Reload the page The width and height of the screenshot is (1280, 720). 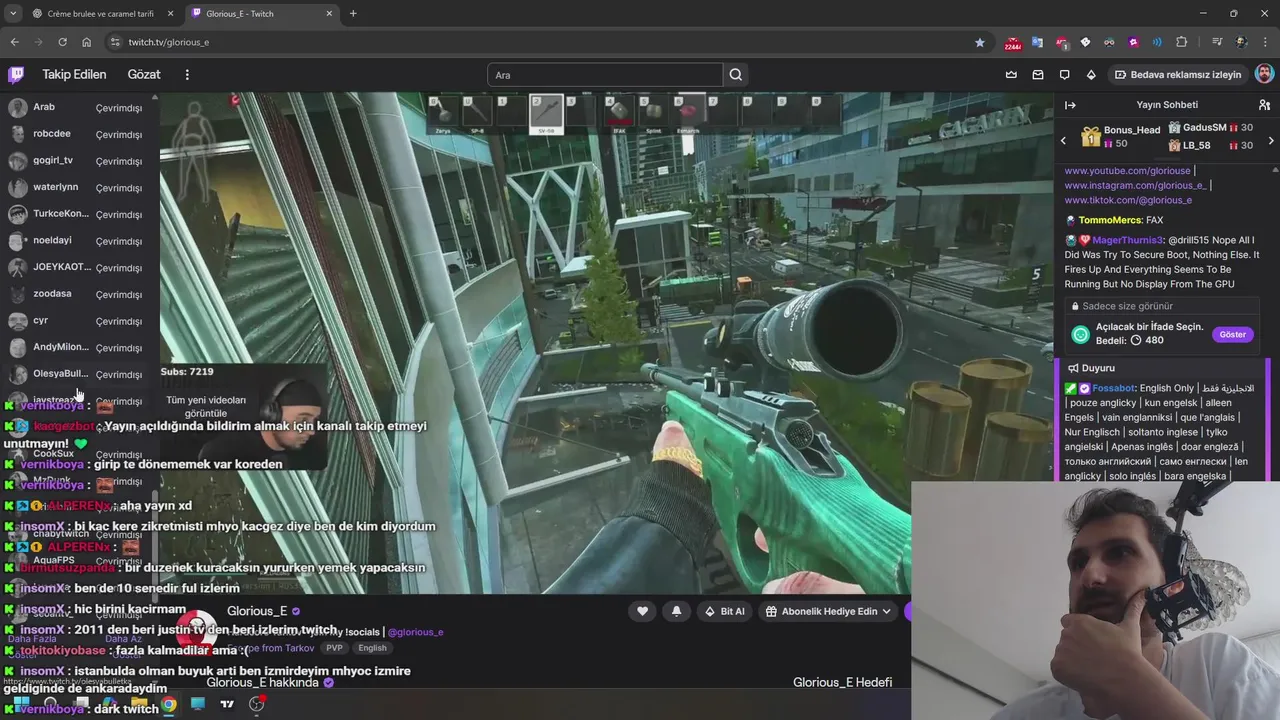(62, 42)
